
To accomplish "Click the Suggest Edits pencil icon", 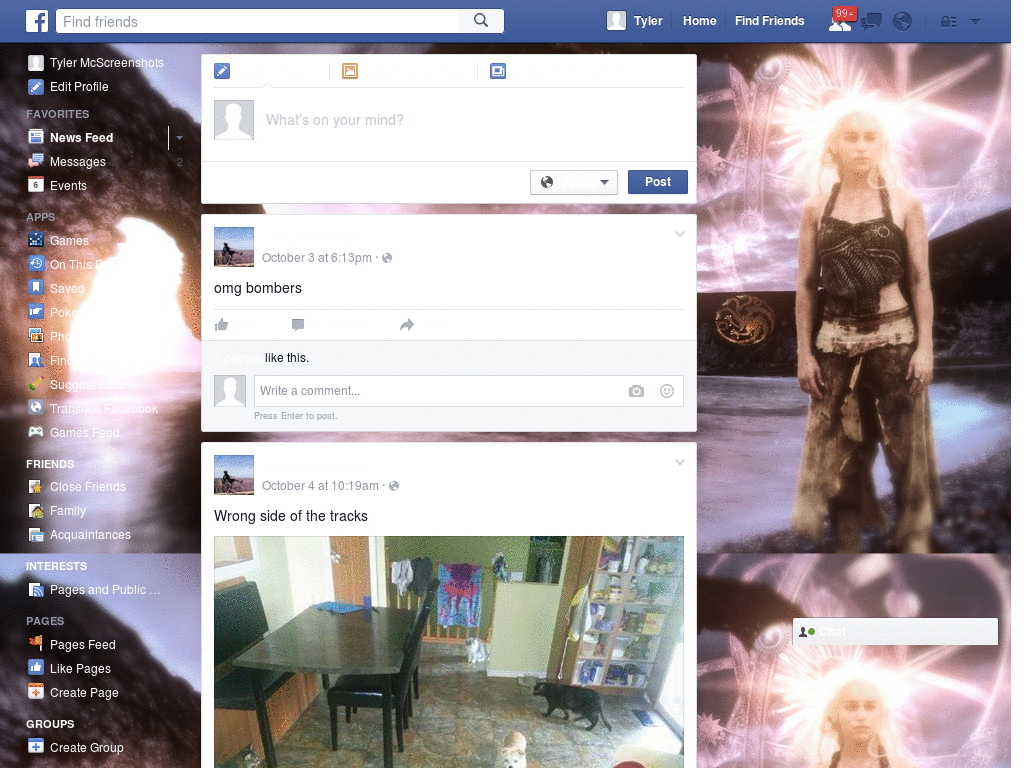I will [x=36, y=384].
